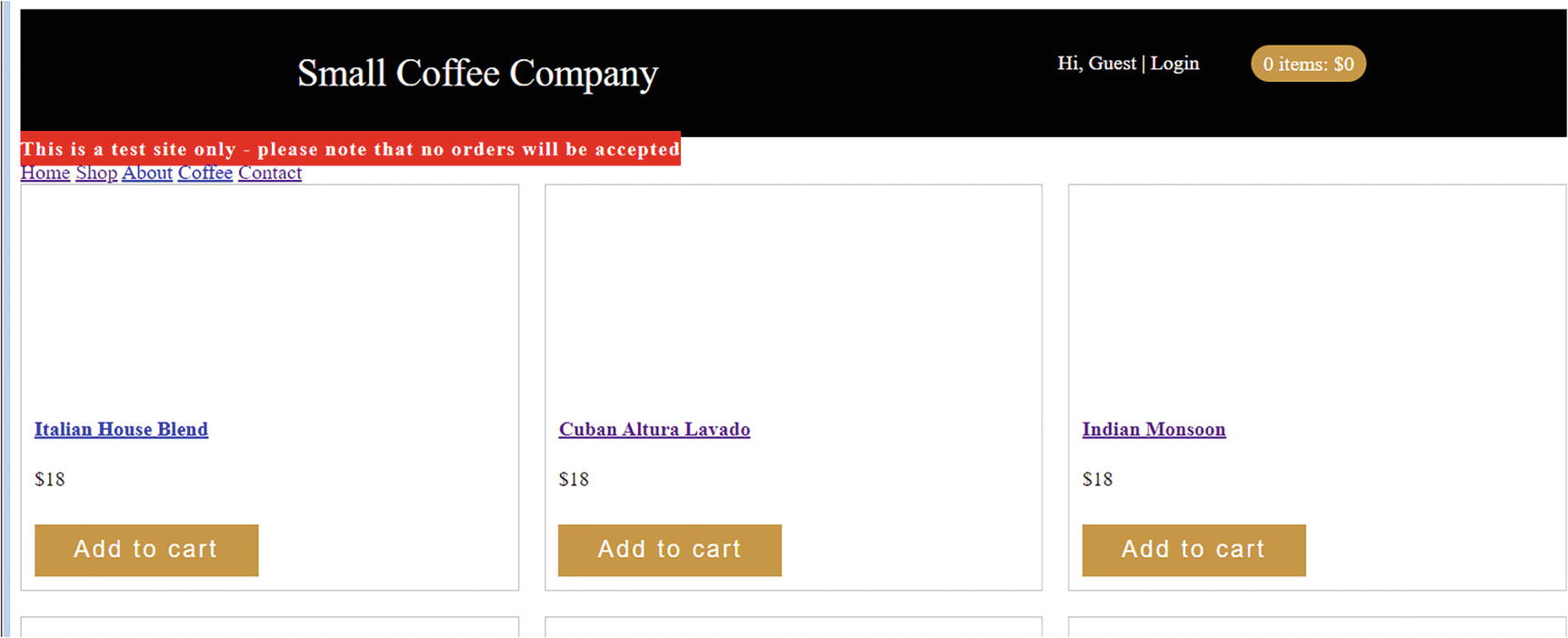
Task: Open the Italian House Blend product link
Action: (x=121, y=429)
